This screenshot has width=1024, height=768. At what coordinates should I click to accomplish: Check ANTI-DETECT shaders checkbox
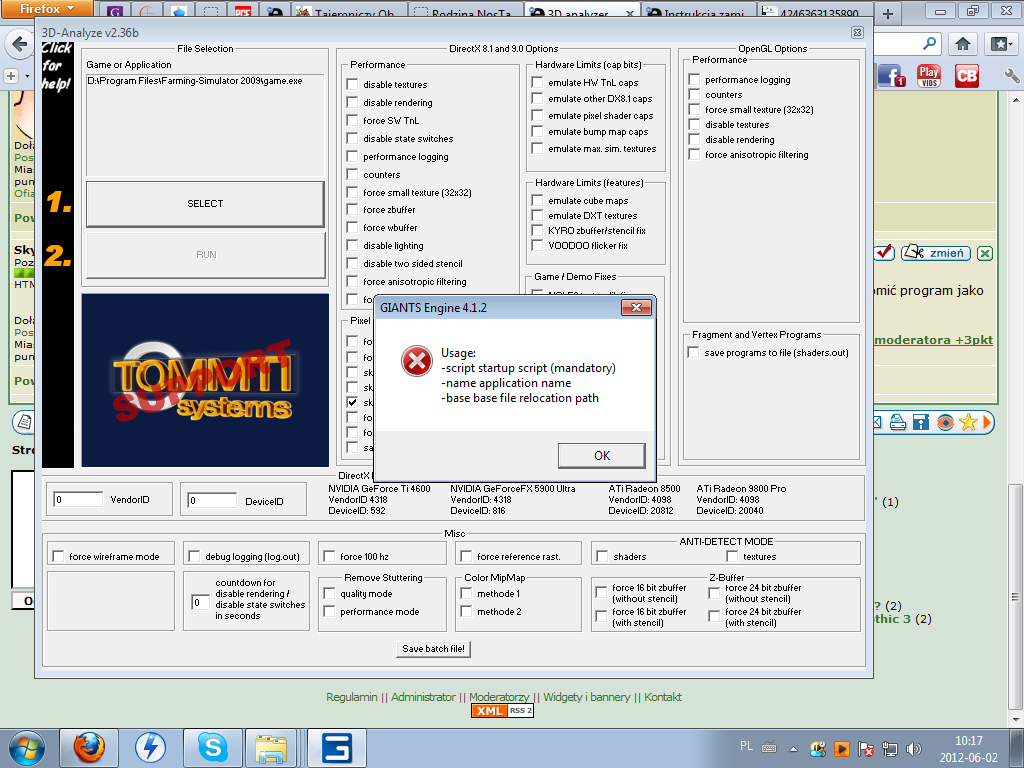click(x=602, y=556)
